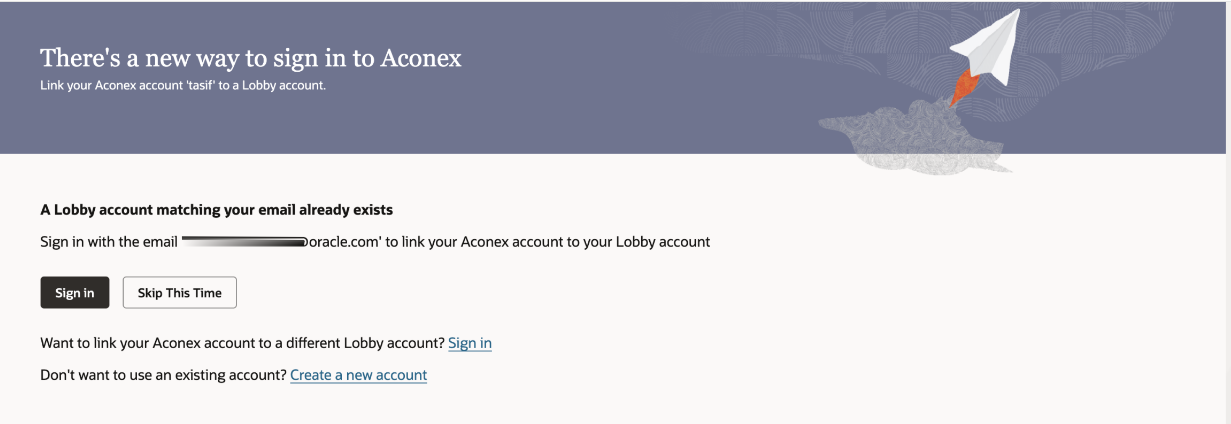Click the dark Sign in button

[x=75, y=293]
